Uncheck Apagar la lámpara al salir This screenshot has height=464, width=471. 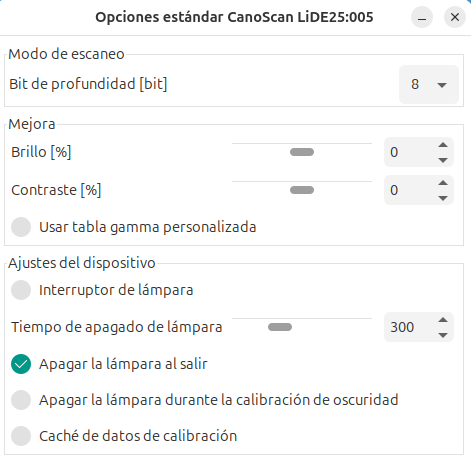coord(21,364)
